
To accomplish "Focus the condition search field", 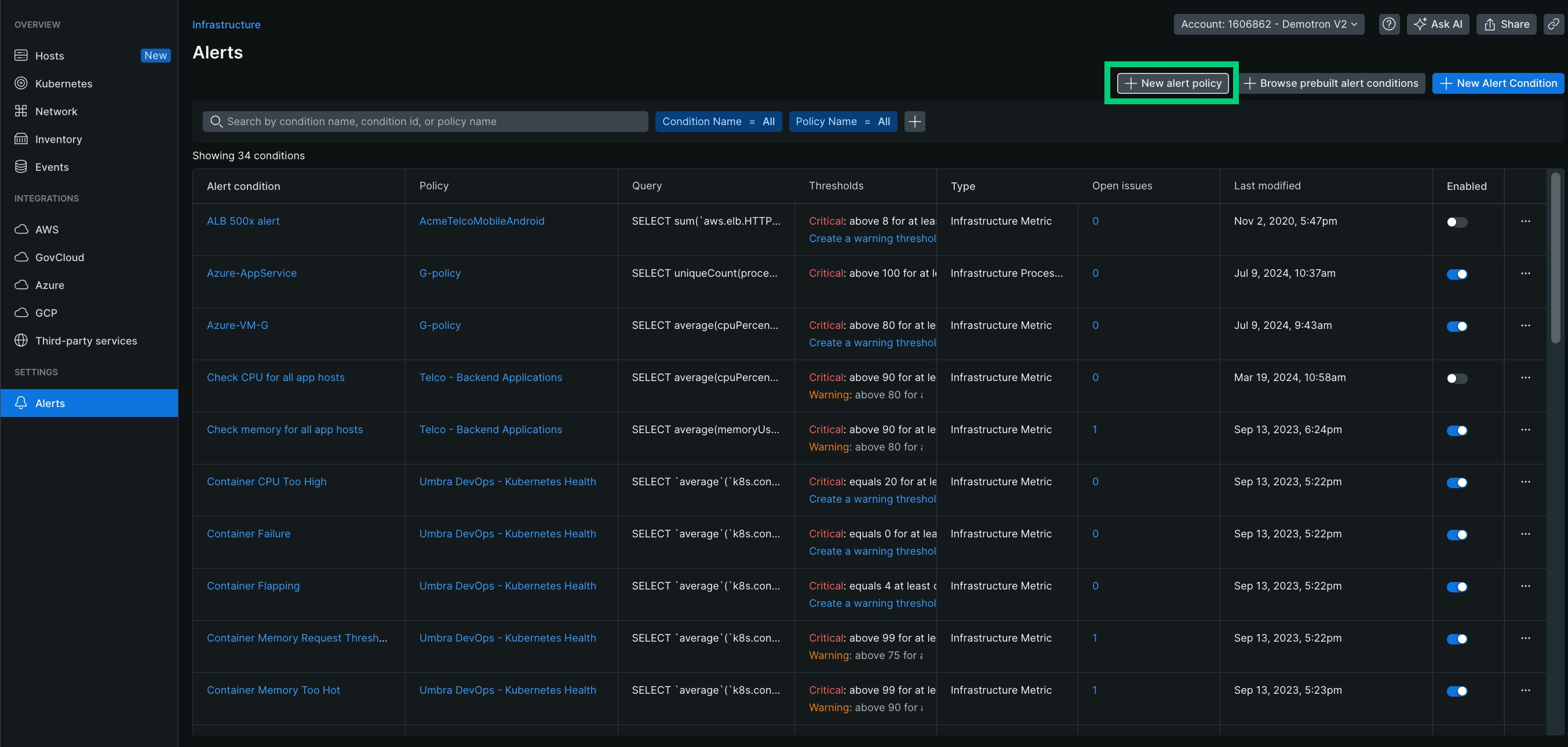I will point(426,122).
